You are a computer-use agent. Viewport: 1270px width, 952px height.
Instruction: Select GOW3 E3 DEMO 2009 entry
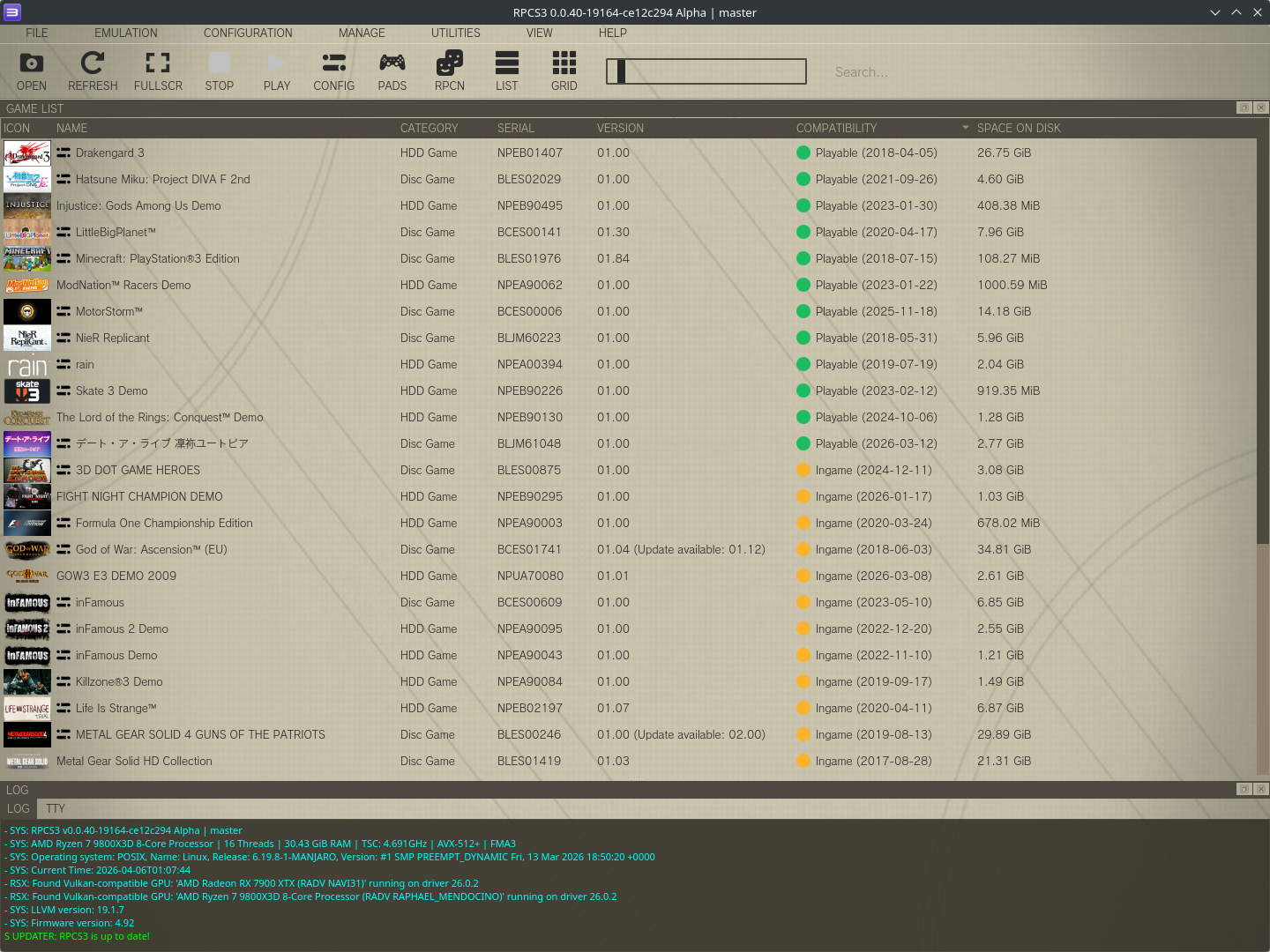116,576
